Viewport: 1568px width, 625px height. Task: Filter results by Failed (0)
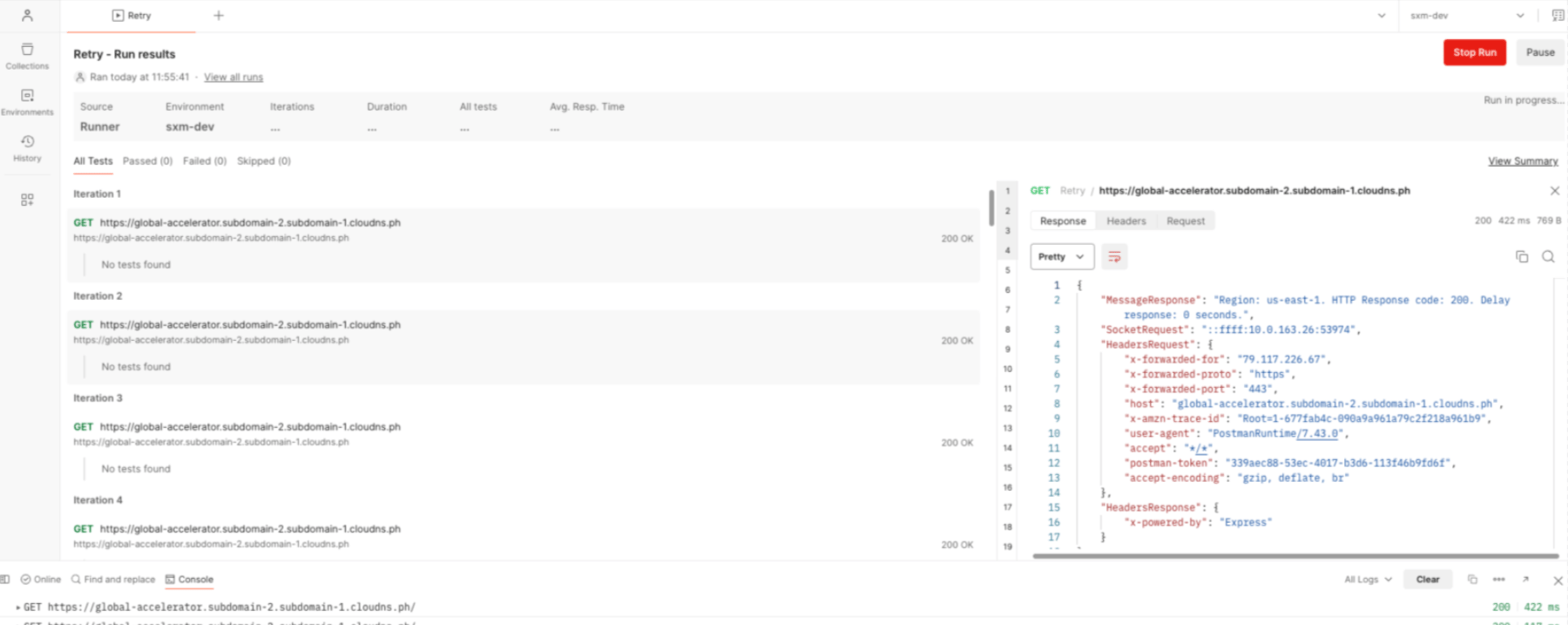(205, 161)
